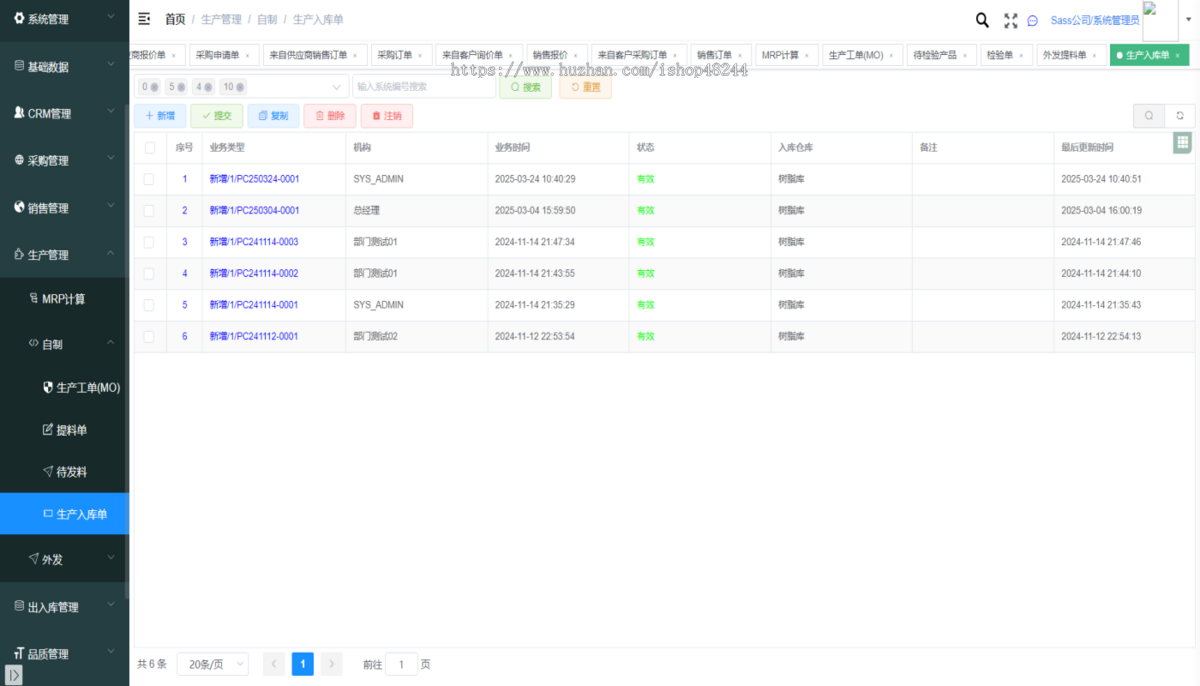
Task: Toggle fullscreen mode icon
Action: [1011, 20]
